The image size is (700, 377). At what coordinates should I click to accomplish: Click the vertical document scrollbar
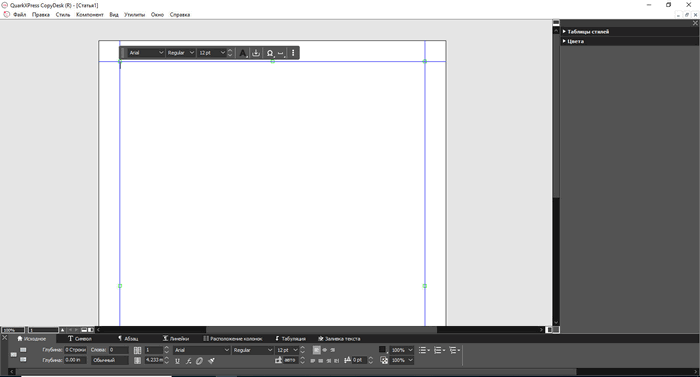[x=556, y=177]
